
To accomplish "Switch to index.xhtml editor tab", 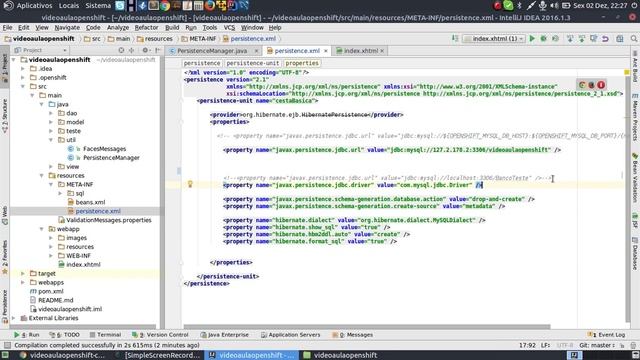I will coord(360,51).
